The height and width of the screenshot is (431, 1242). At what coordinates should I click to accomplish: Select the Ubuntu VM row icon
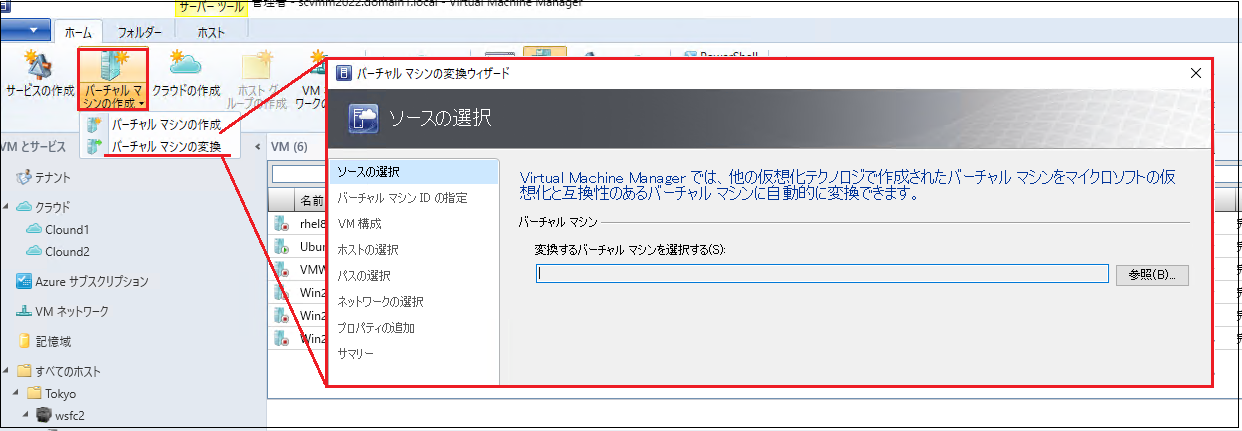click(x=283, y=246)
